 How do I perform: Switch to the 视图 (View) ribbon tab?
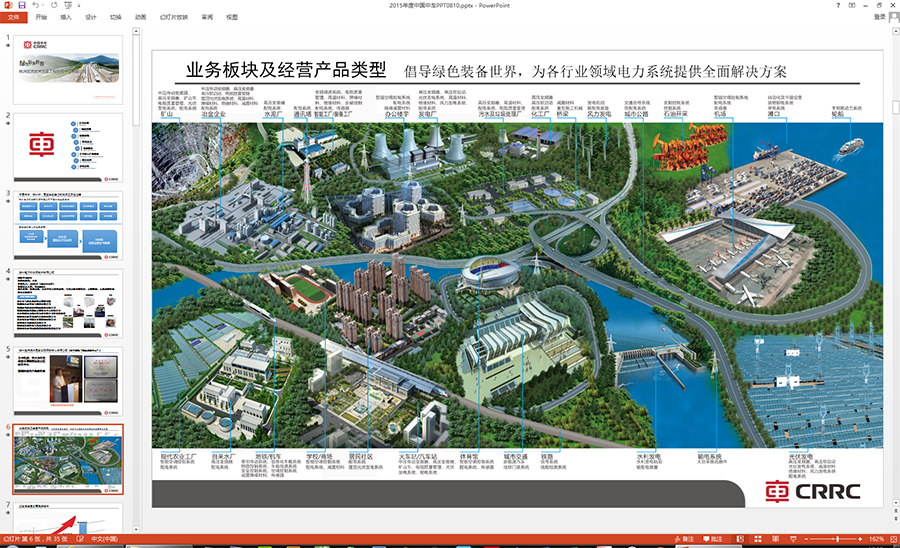[x=232, y=17]
